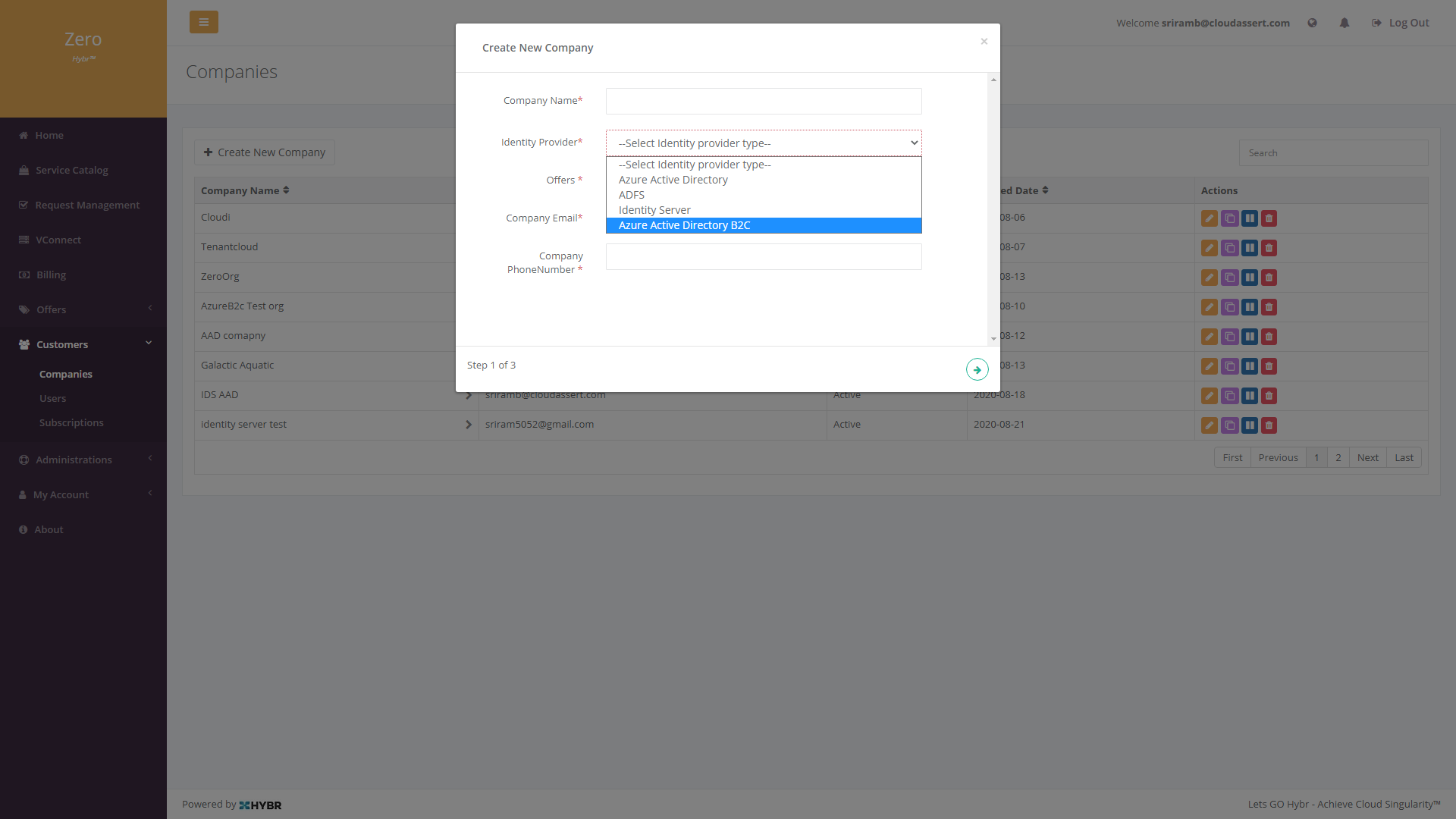Toggle the hamburger sidebar menu button
The height and width of the screenshot is (819, 1456).
pyautogui.click(x=203, y=22)
